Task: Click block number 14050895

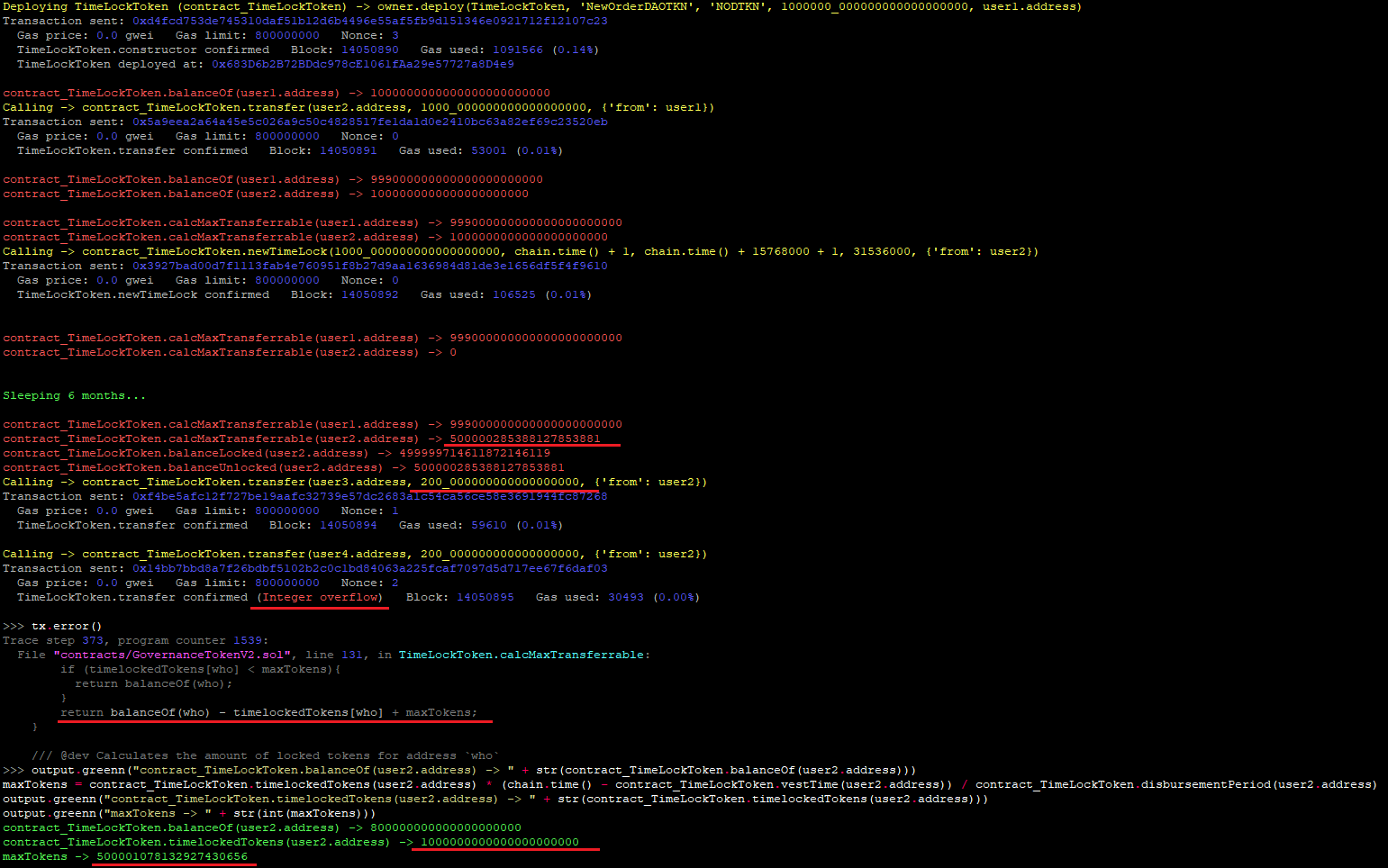Action: (x=485, y=597)
